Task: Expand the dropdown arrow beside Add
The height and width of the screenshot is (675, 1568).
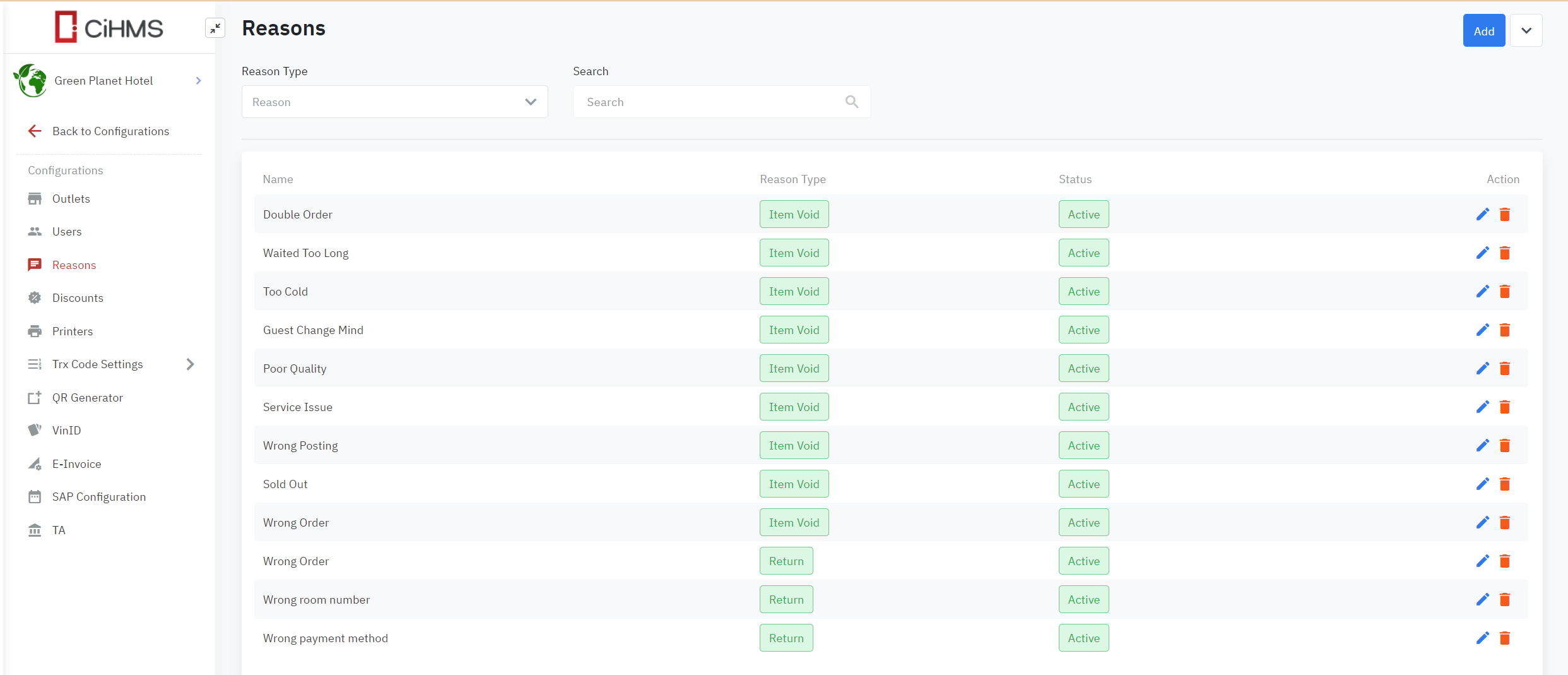Action: click(1526, 31)
